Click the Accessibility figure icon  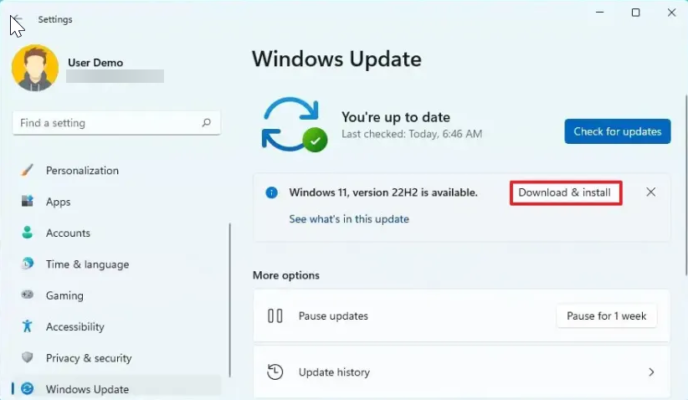(27, 327)
